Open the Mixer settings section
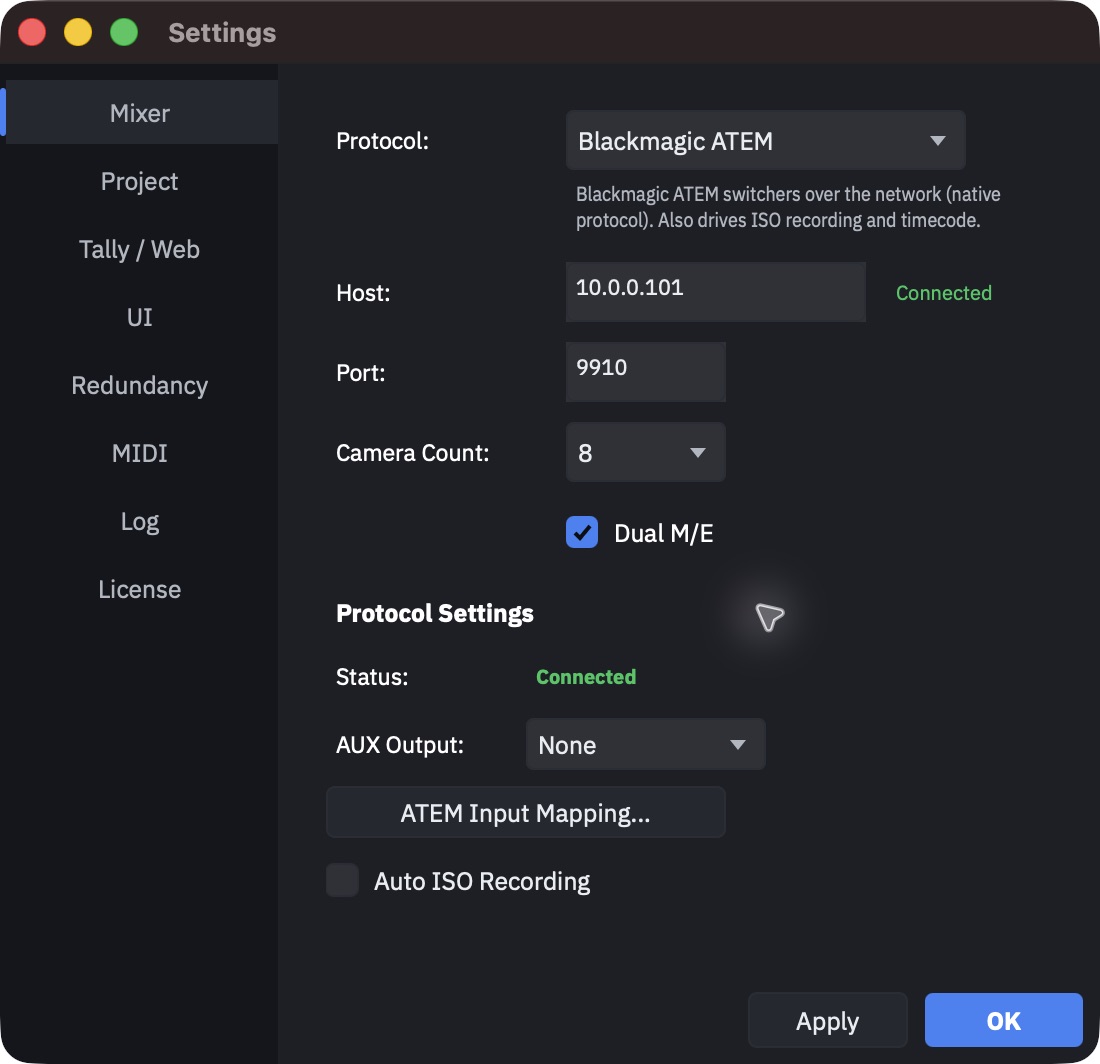 pos(140,112)
